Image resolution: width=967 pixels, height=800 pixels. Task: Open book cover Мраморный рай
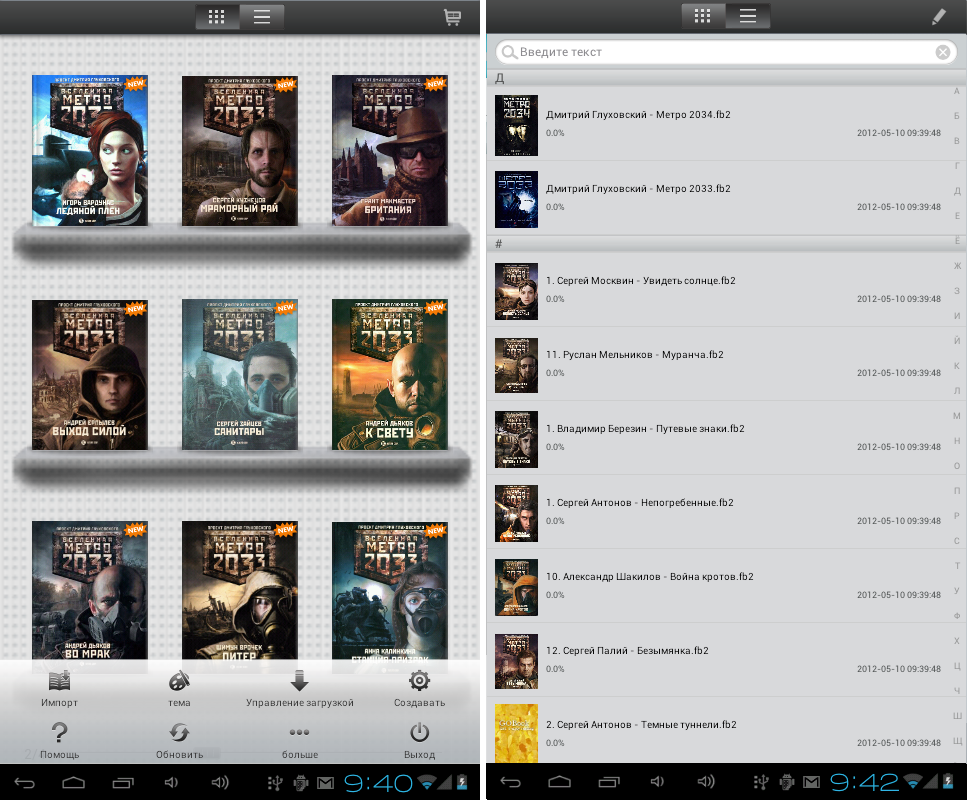tap(240, 151)
